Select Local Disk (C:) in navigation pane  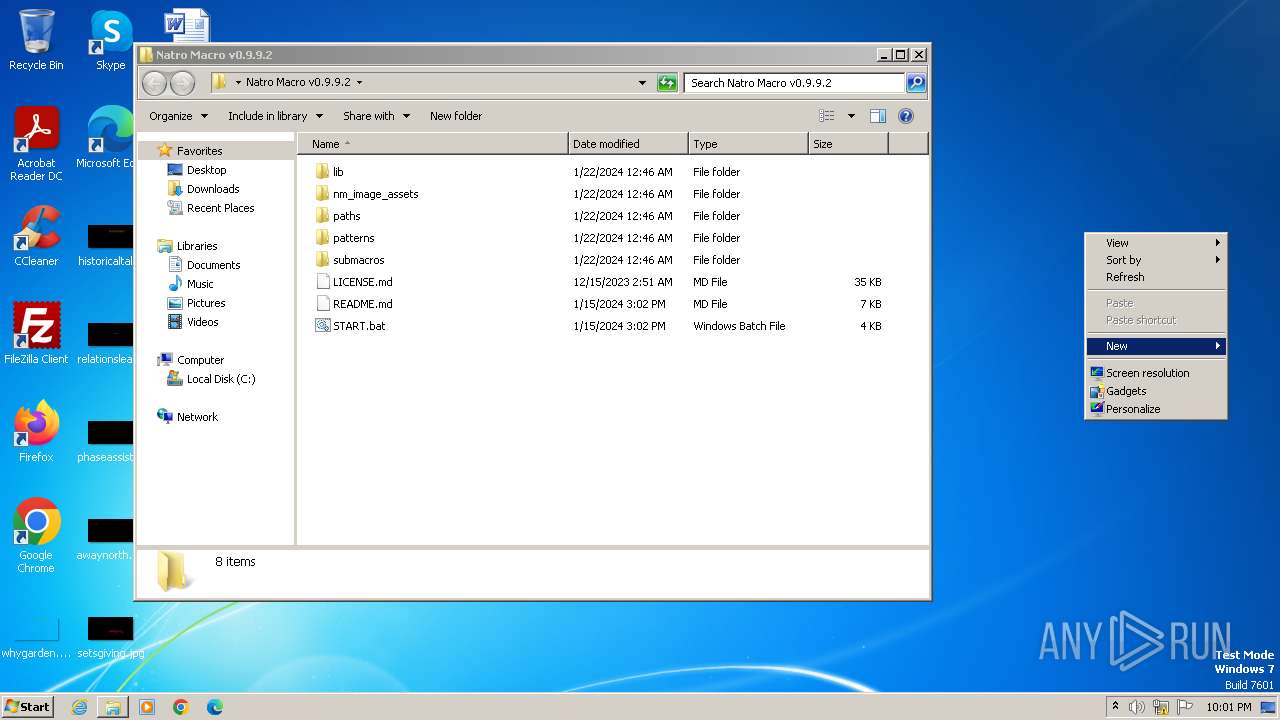click(211, 379)
